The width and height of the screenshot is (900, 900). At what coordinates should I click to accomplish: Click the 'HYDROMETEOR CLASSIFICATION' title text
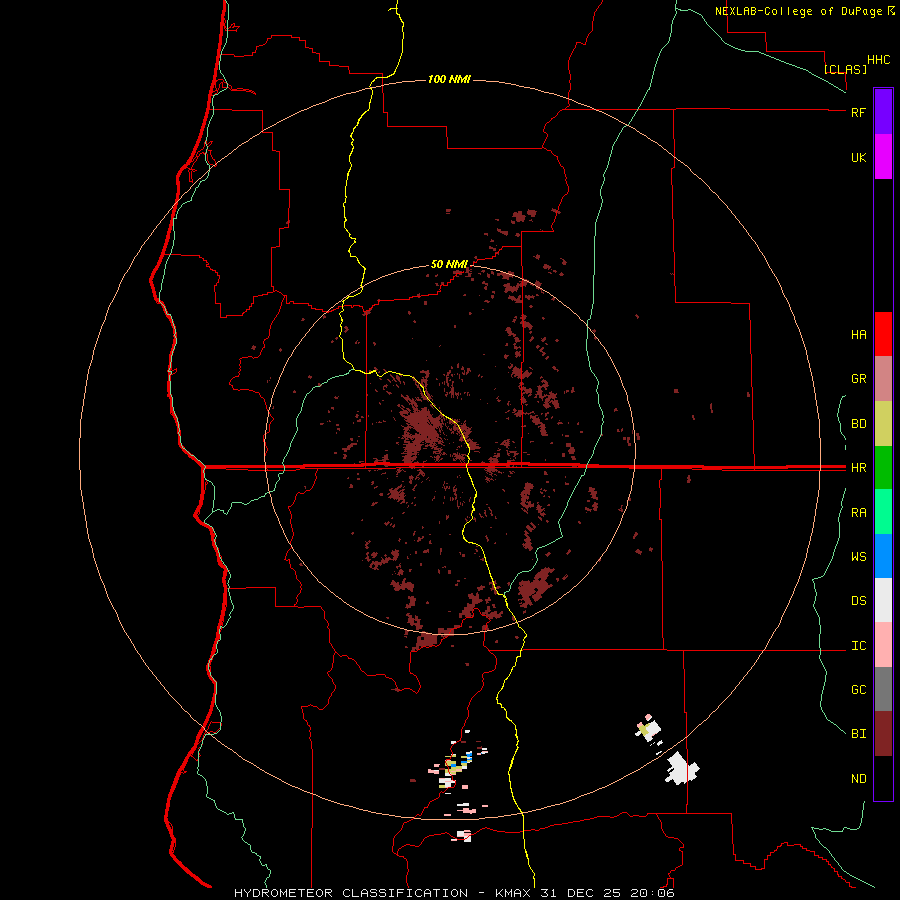(351, 893)
